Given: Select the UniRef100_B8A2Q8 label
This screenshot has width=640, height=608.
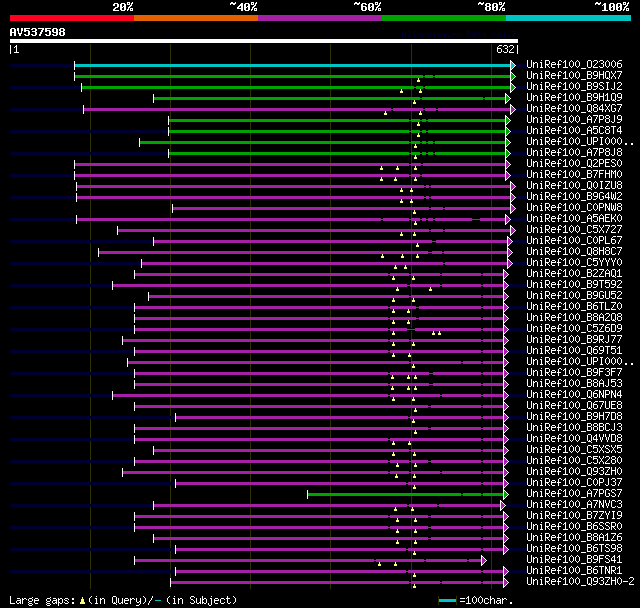Looking at the screenshot, I should click(574, 318).
